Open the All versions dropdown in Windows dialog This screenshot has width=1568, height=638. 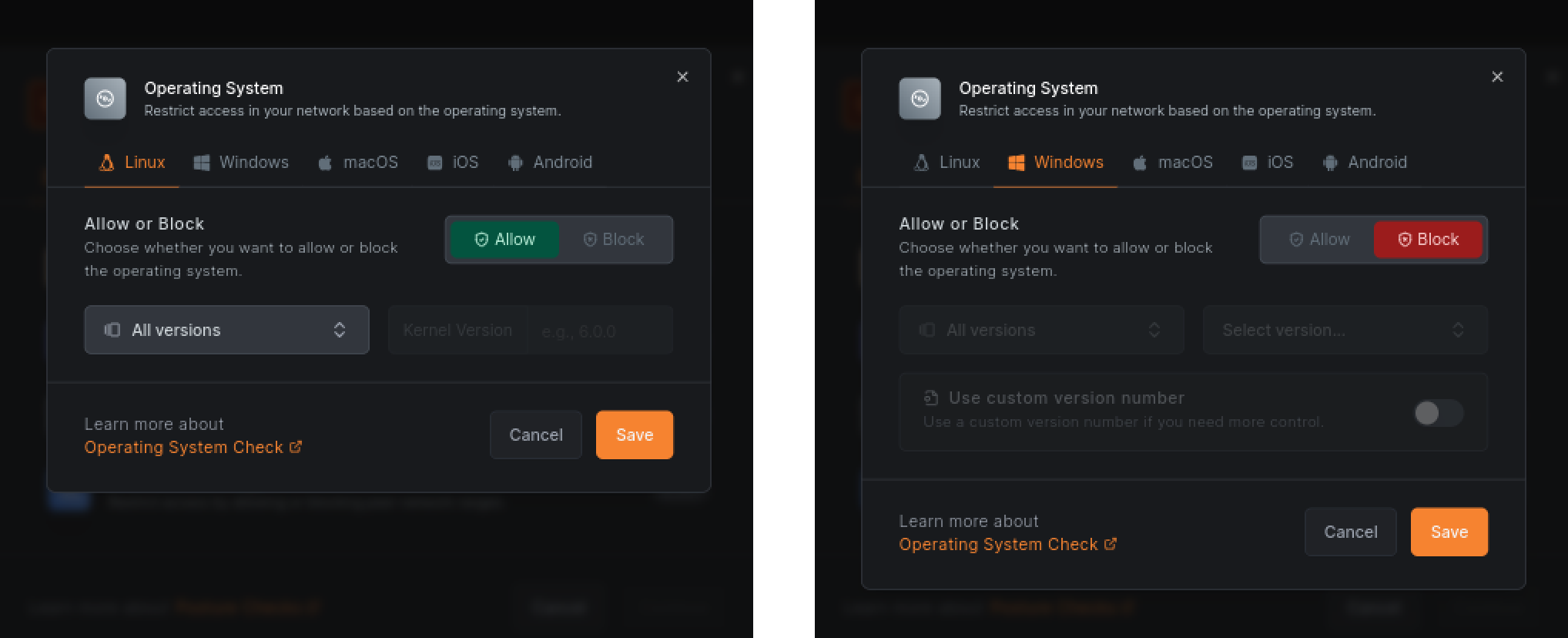click(1040, 330)
